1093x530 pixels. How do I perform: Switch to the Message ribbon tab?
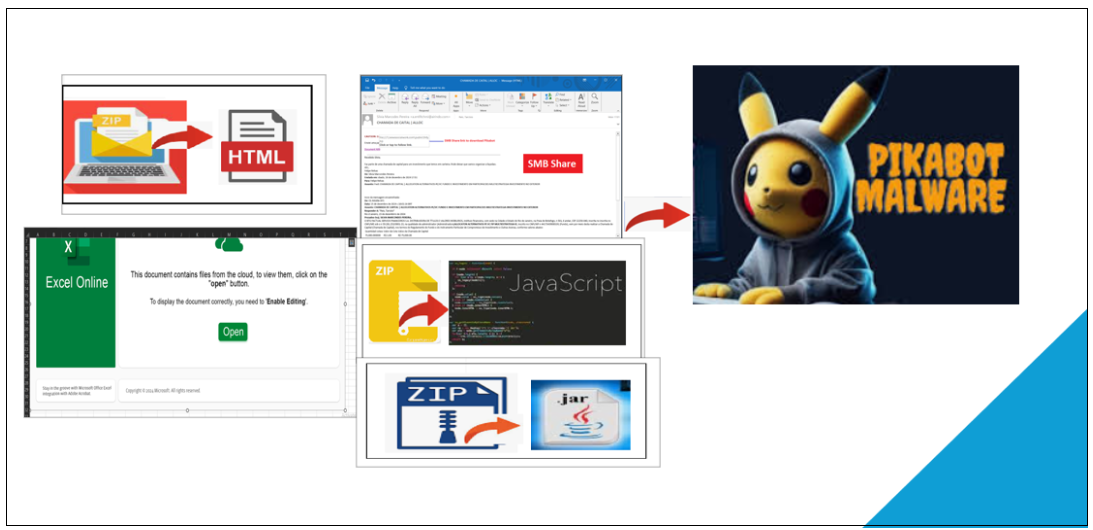pyautogui.click(x=384, y=88)
